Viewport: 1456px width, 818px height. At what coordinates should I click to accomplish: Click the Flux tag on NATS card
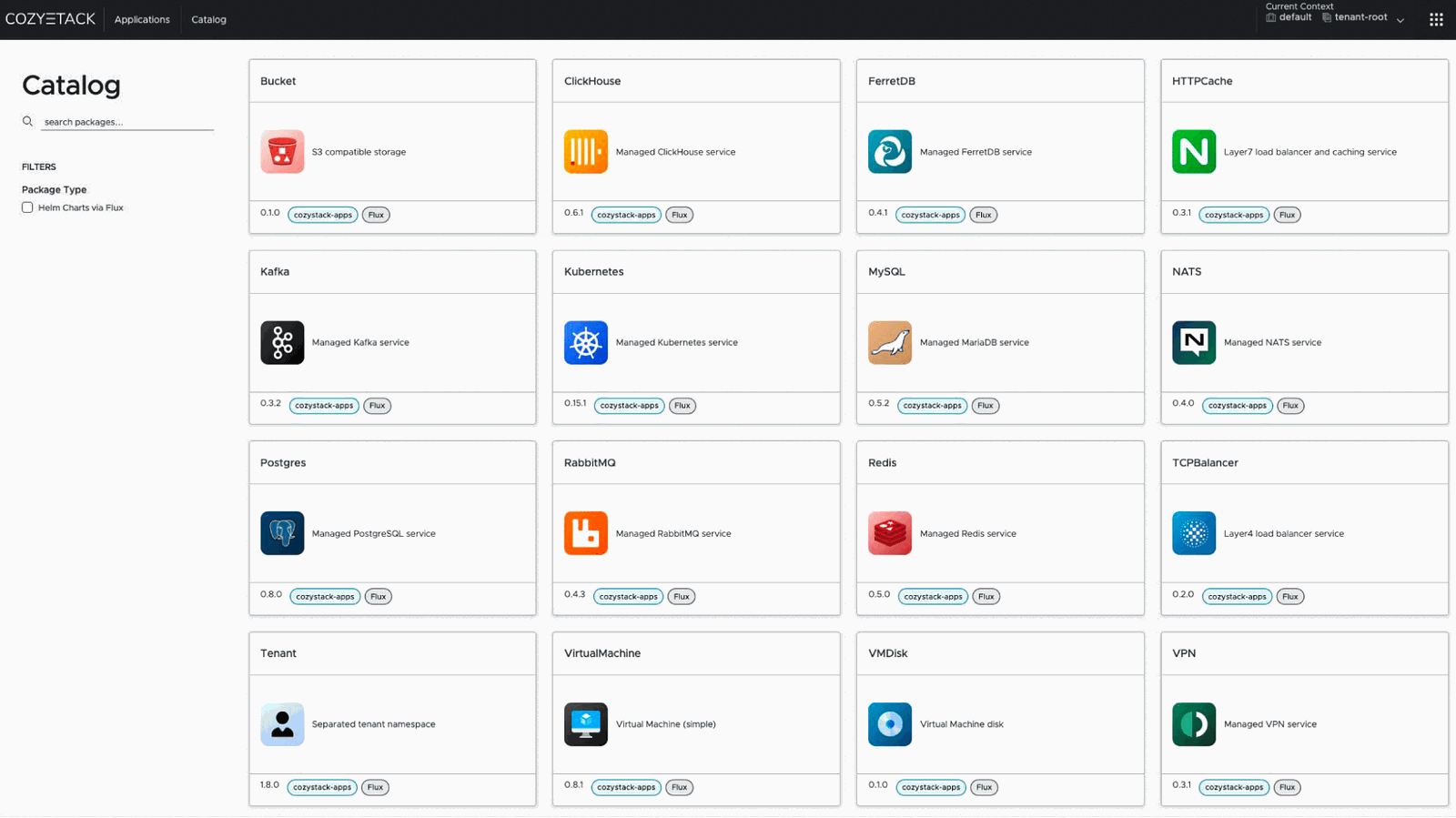tap(1290, 406)
